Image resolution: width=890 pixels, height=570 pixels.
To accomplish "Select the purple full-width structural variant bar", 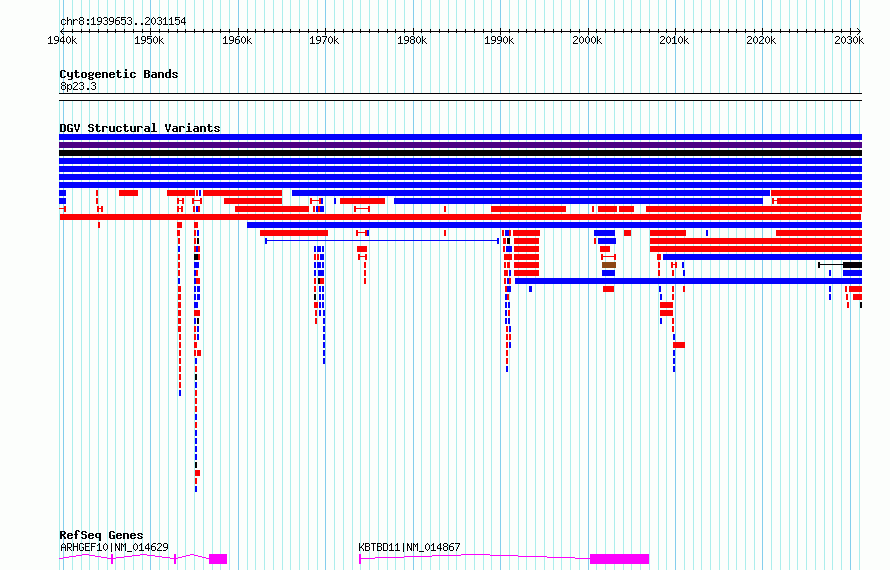I will pyautogui.click(x=460, y=145).
